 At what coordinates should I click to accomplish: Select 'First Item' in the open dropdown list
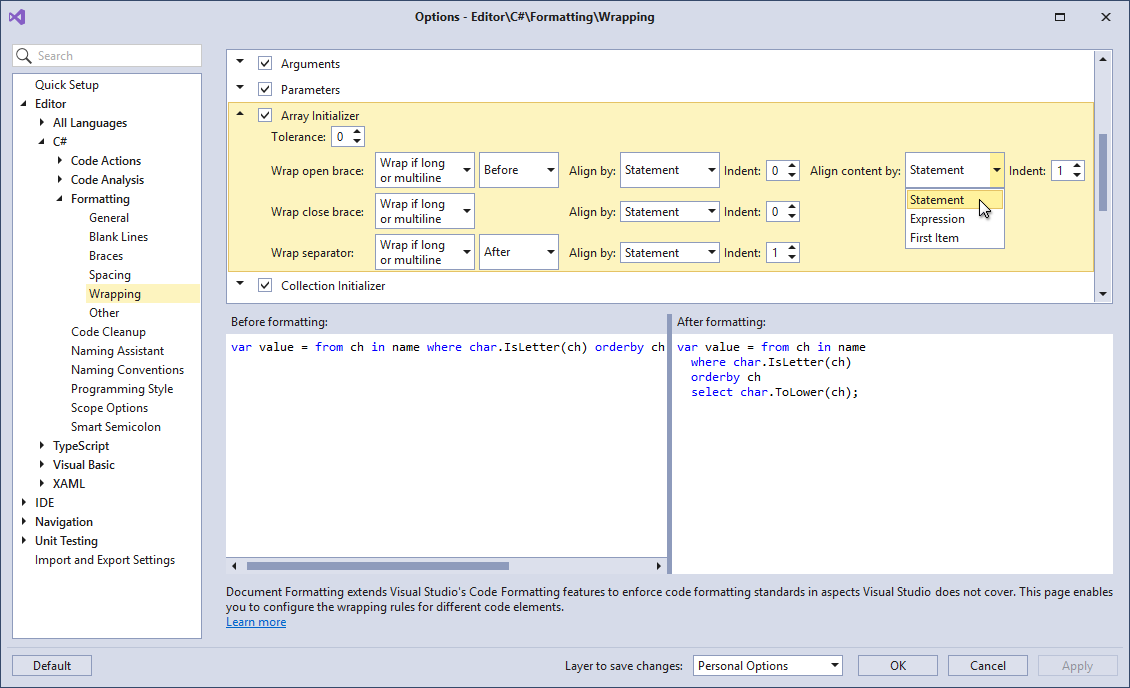(x=937, y=238)
